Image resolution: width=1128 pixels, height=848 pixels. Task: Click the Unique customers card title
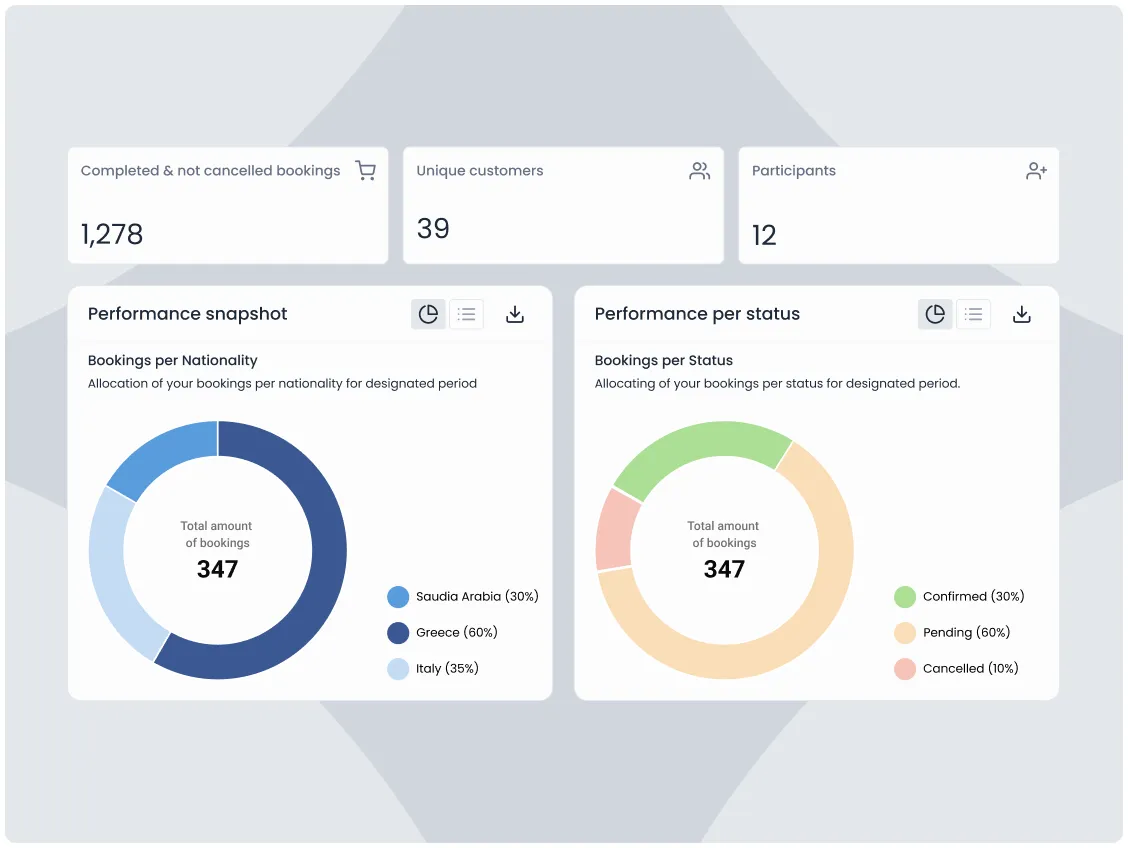[x=480, y=170]
